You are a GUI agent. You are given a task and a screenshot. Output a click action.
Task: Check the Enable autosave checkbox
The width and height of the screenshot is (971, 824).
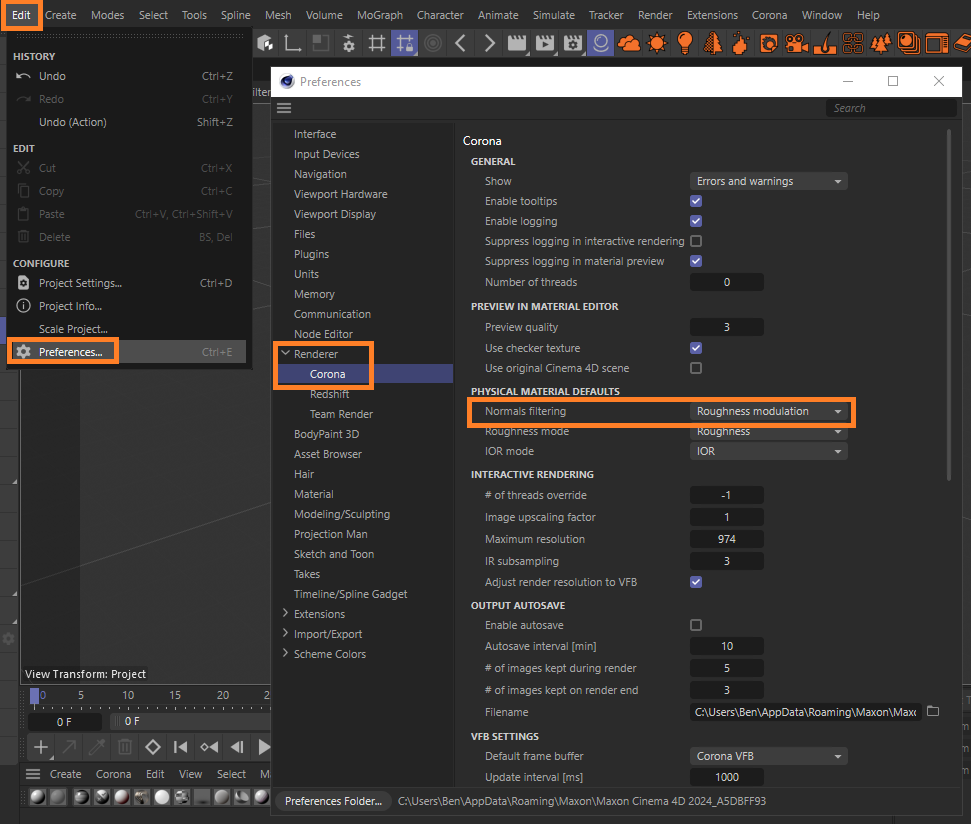(696, 625)
